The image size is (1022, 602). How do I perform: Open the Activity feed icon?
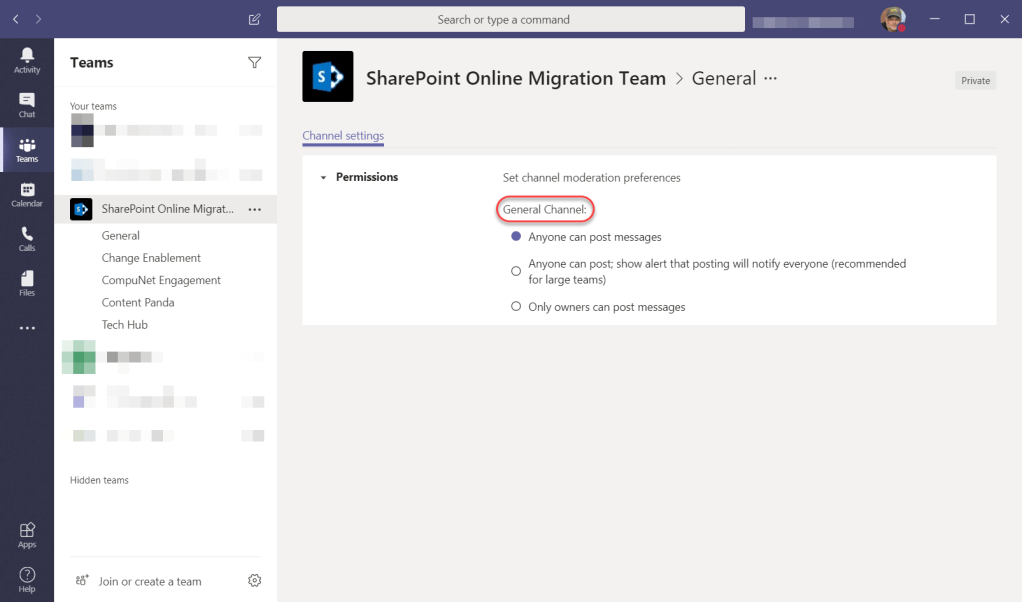click(27, 59)
